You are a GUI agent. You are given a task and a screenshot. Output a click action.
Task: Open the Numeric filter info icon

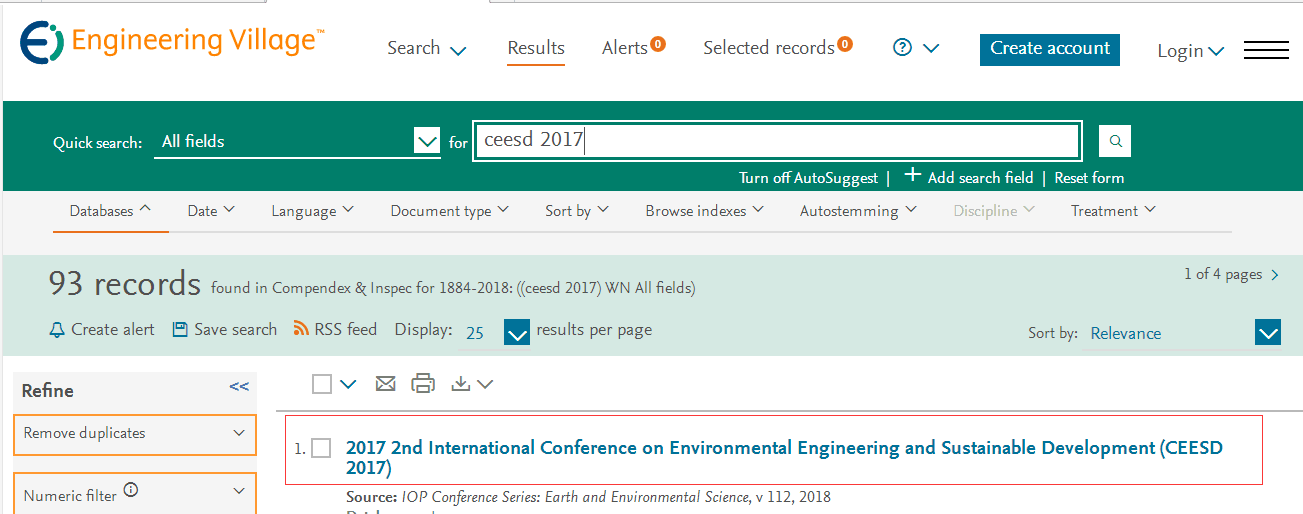pos(131,491)
